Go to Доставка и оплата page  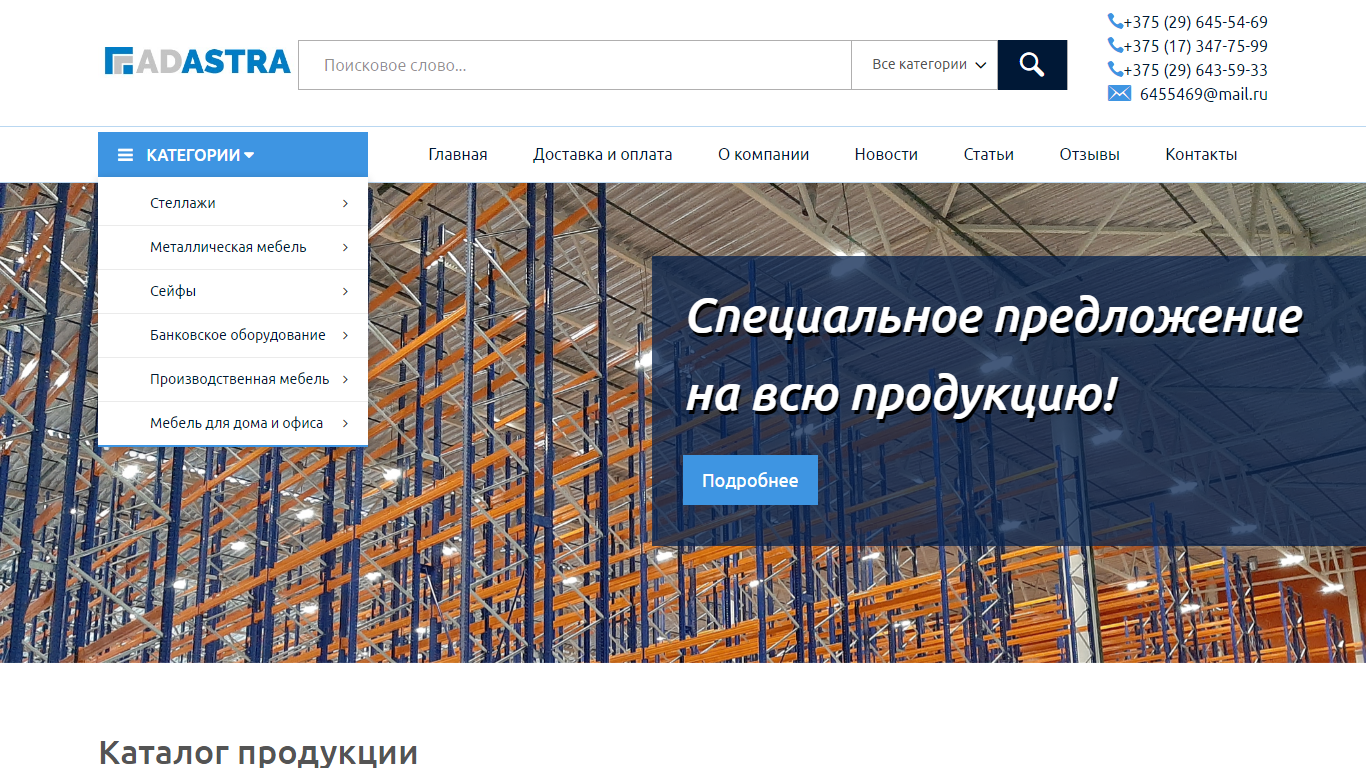coord(603,154)
